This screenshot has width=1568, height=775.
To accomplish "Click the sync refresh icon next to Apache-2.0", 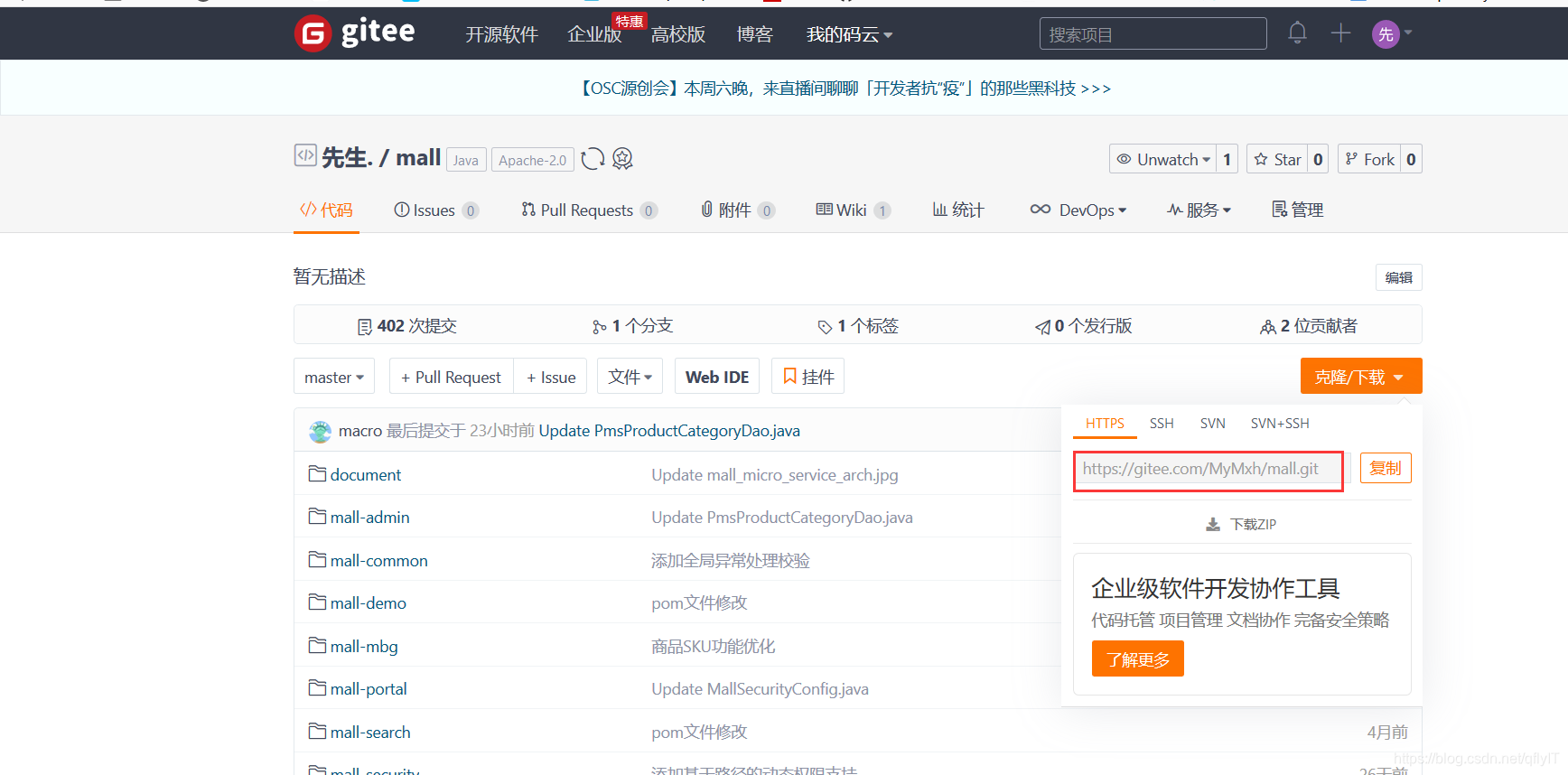I will [593, 159].
